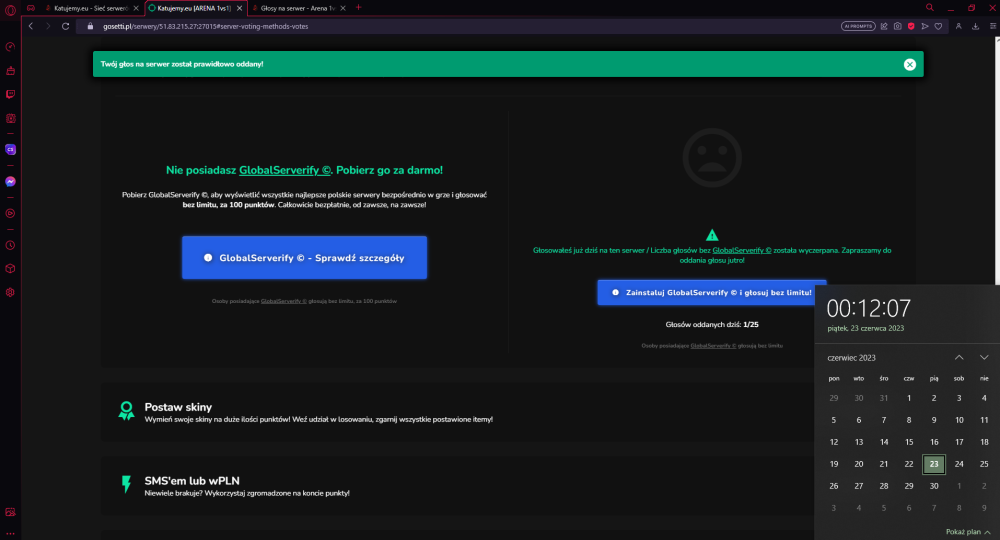Image resolution: width=1000 pixels, height=540 pixels.
Task: Open a new tab with plus button
Action: 358,8
